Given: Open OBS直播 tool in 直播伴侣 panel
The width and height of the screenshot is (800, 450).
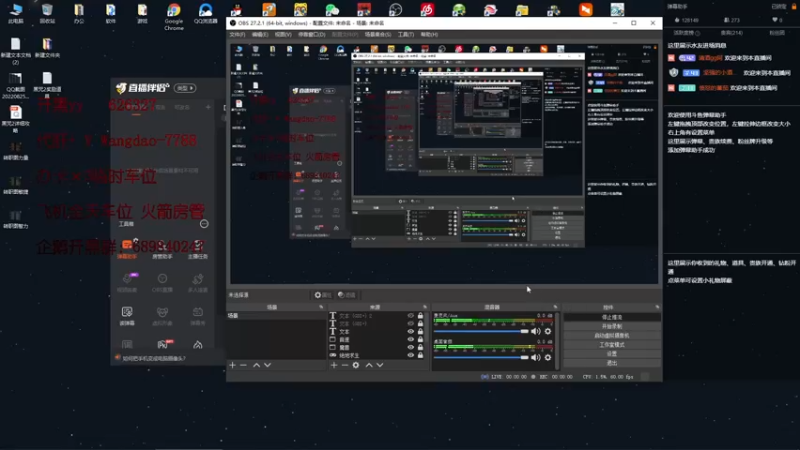Looking at the screenshot, I should pos(162,283).
